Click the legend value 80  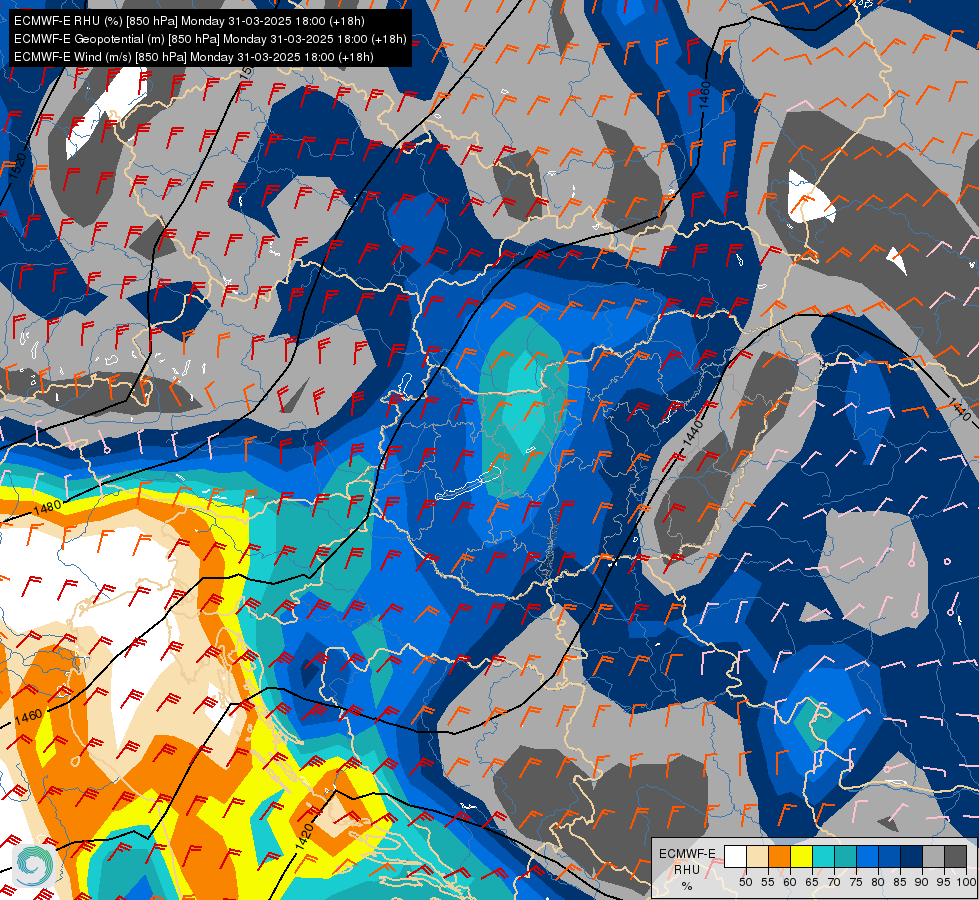pos(878,883)
